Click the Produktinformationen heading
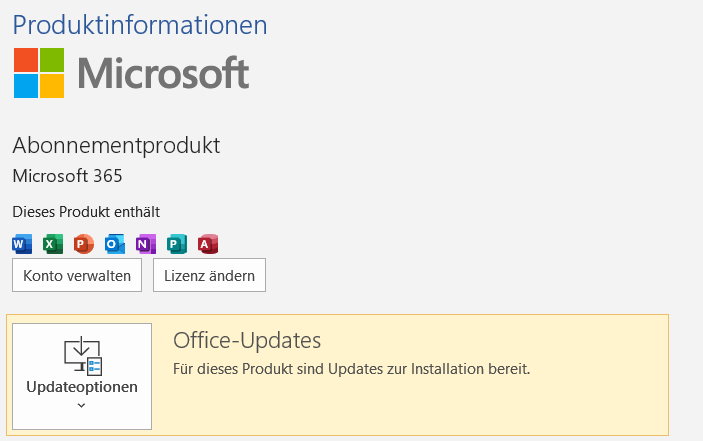Screen dimensions: 703x441 140,22
